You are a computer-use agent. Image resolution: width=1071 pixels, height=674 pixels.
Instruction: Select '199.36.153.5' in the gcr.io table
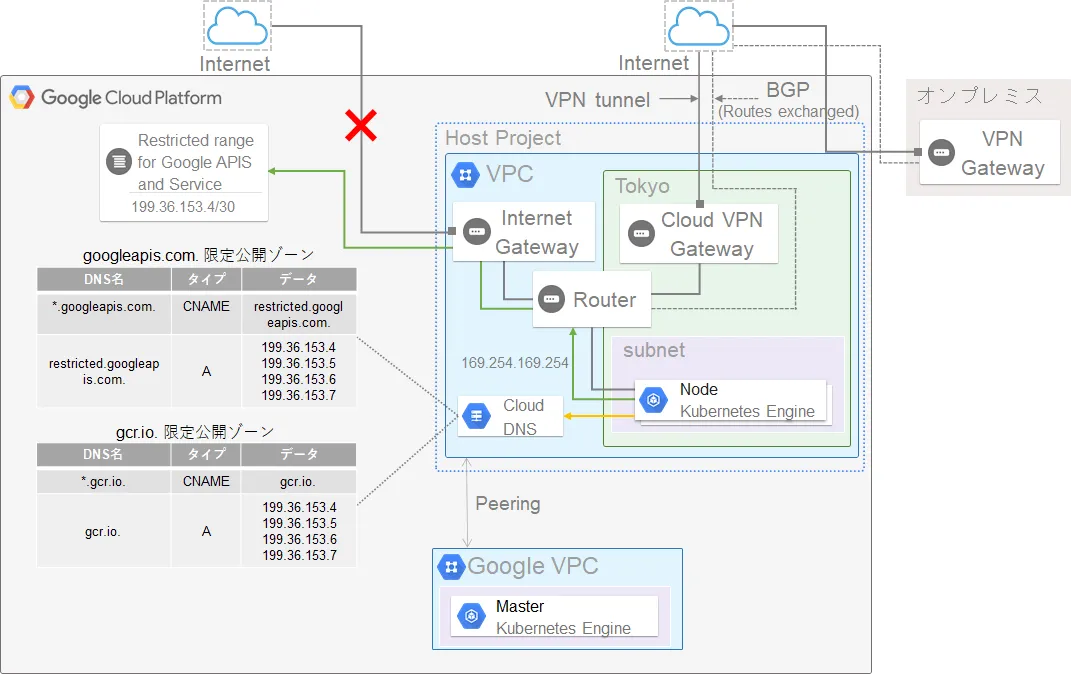(x=300, y=524)
